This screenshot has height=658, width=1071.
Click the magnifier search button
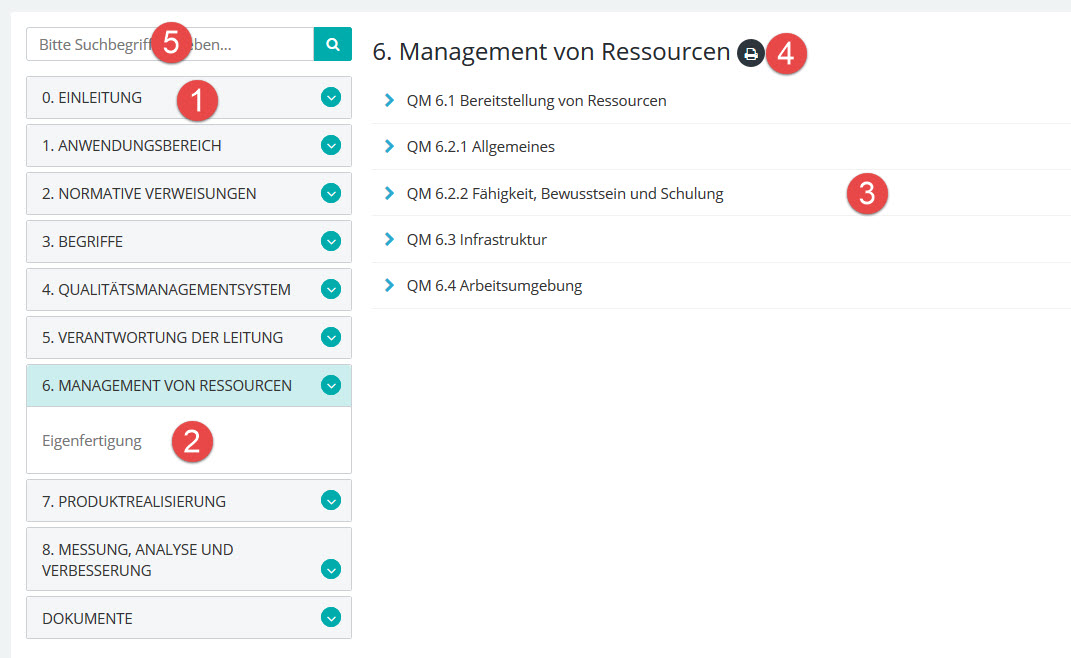[x=333, y=44]
